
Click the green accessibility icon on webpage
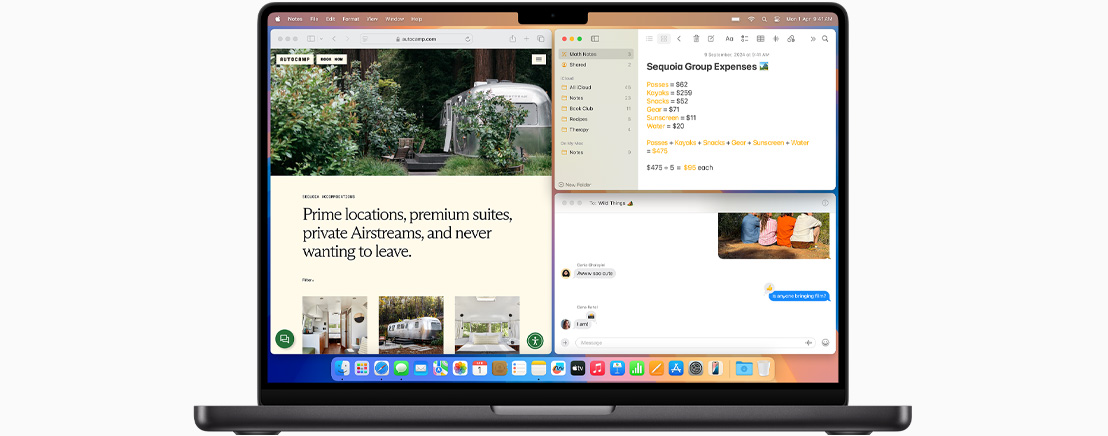(535, 341)
